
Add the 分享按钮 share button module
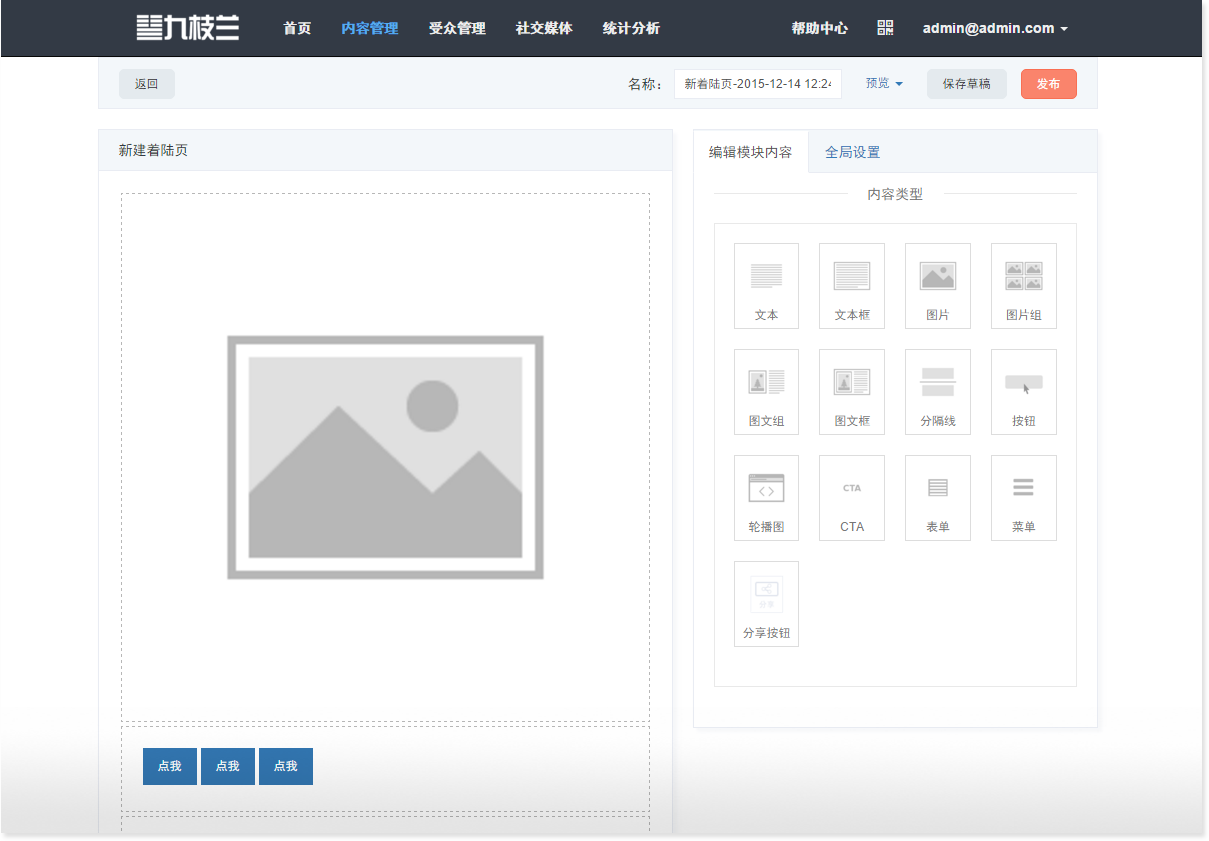click(766, 603)
